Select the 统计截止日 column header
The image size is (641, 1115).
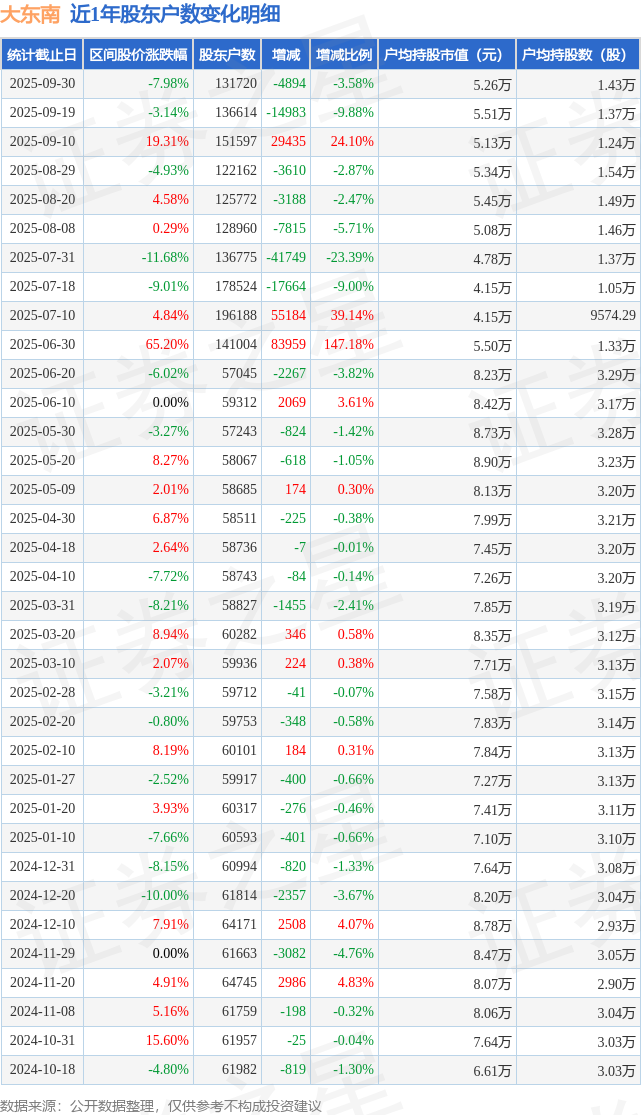[x=41, y=55]
